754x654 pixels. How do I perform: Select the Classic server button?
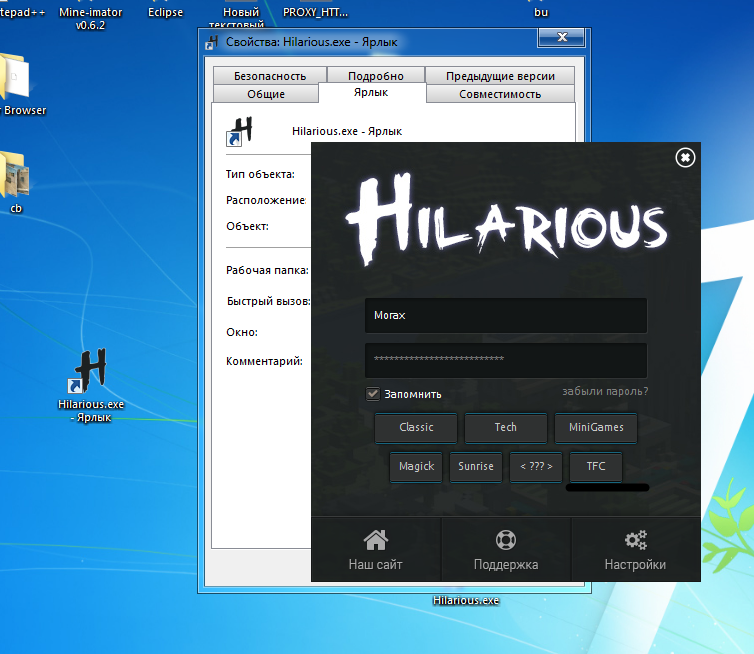tap(416, 427)
